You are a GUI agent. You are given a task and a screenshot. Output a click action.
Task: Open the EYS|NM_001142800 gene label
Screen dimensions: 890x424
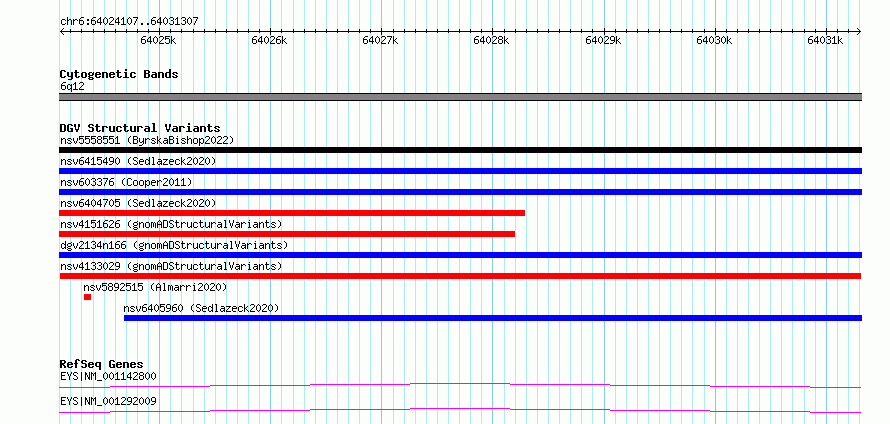click(x=108, y=376)
